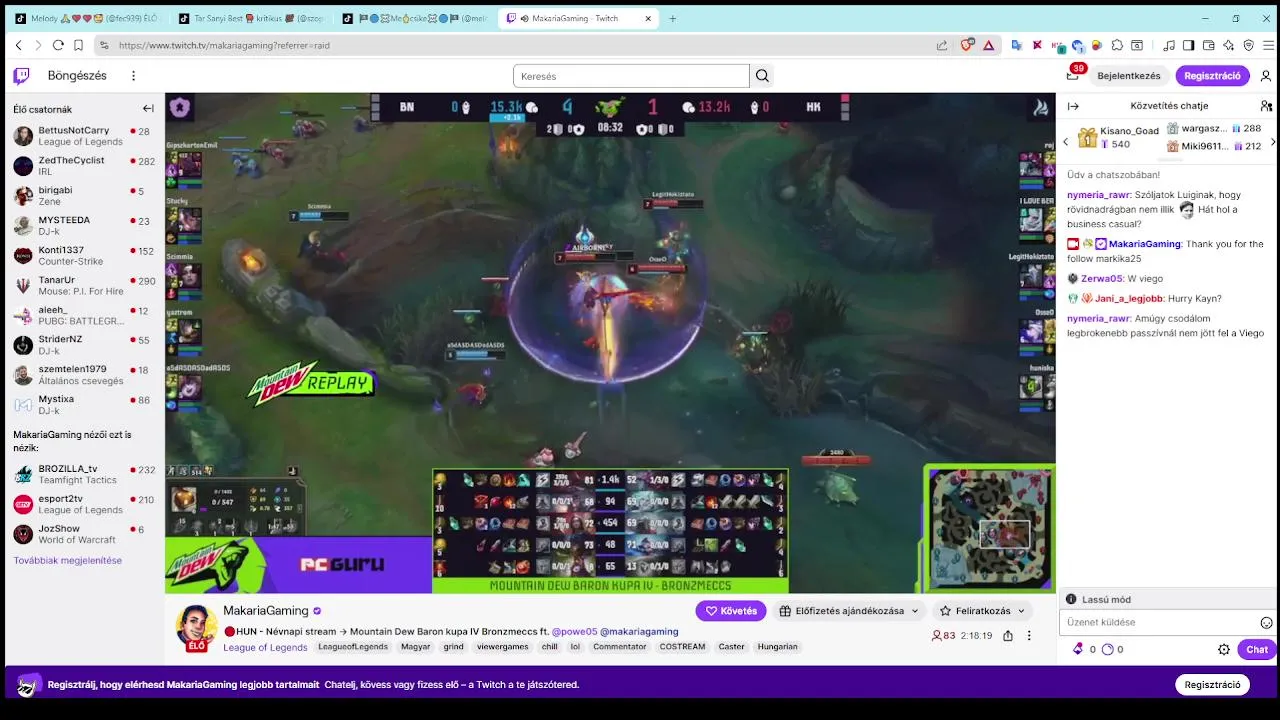Click the Brave Rewards triangle icon

[988, 45]
